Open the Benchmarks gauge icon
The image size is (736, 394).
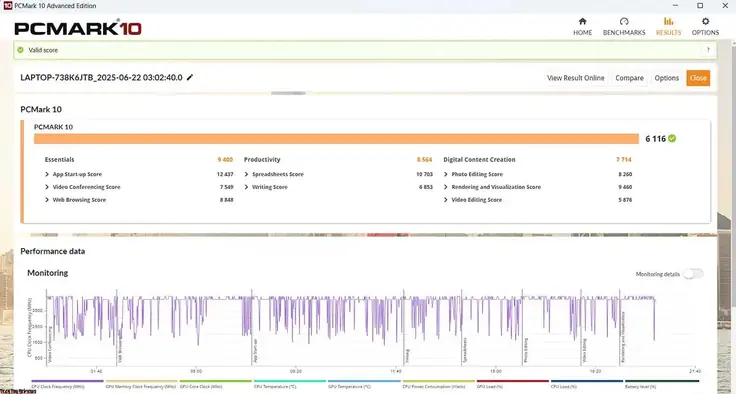624,21
